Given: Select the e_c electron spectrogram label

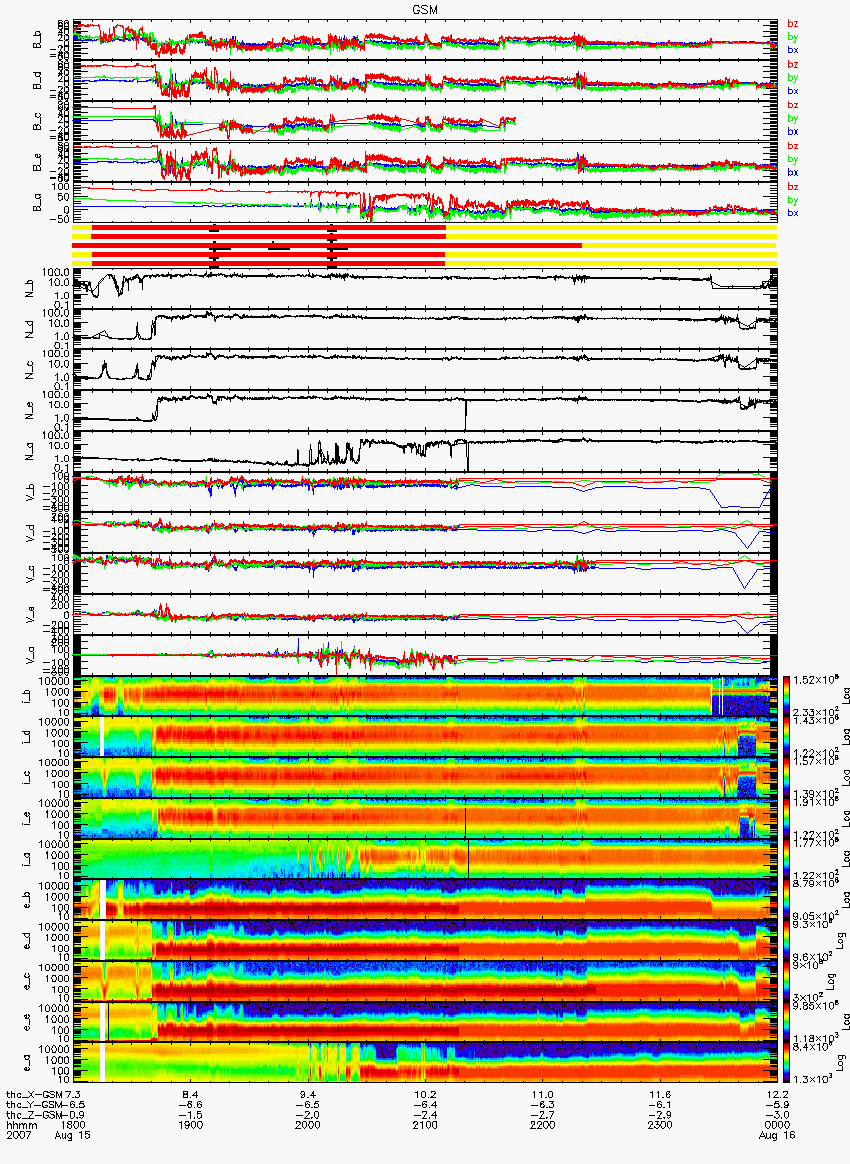Looking at the screenshot, I should (27, 982).
